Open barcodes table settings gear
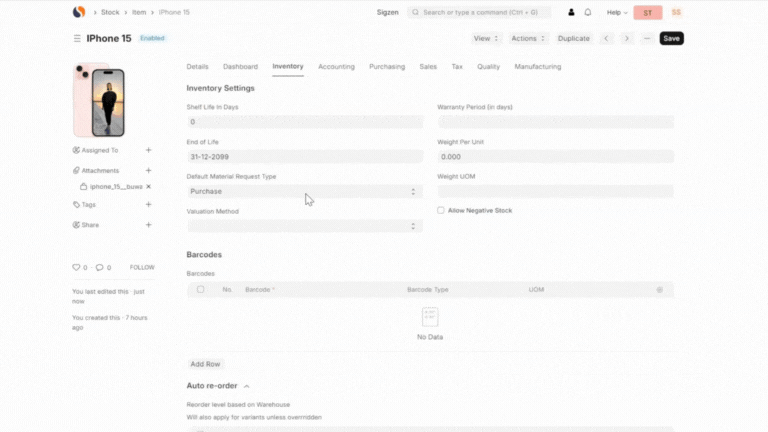The width and height of the screenshot is (768, 432). (x=659, y=290)
